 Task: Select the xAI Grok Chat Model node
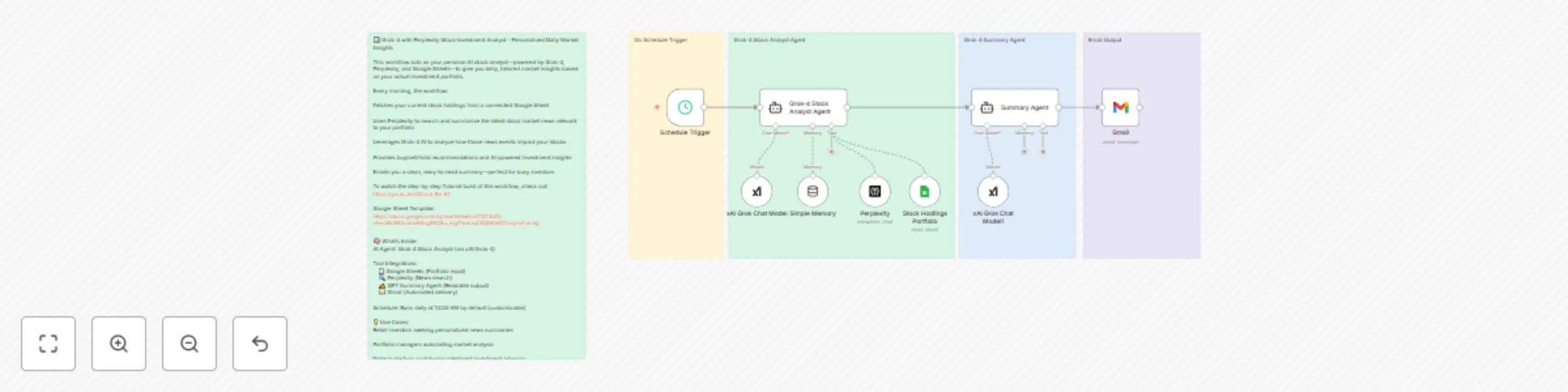(757, 191)
